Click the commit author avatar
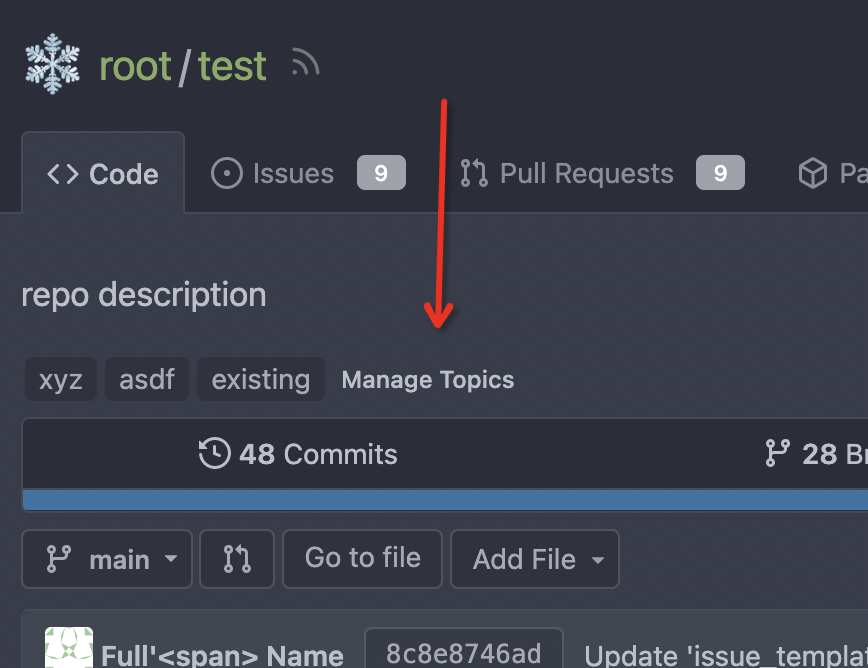The image size is (868, 668). tap(69, 648)
